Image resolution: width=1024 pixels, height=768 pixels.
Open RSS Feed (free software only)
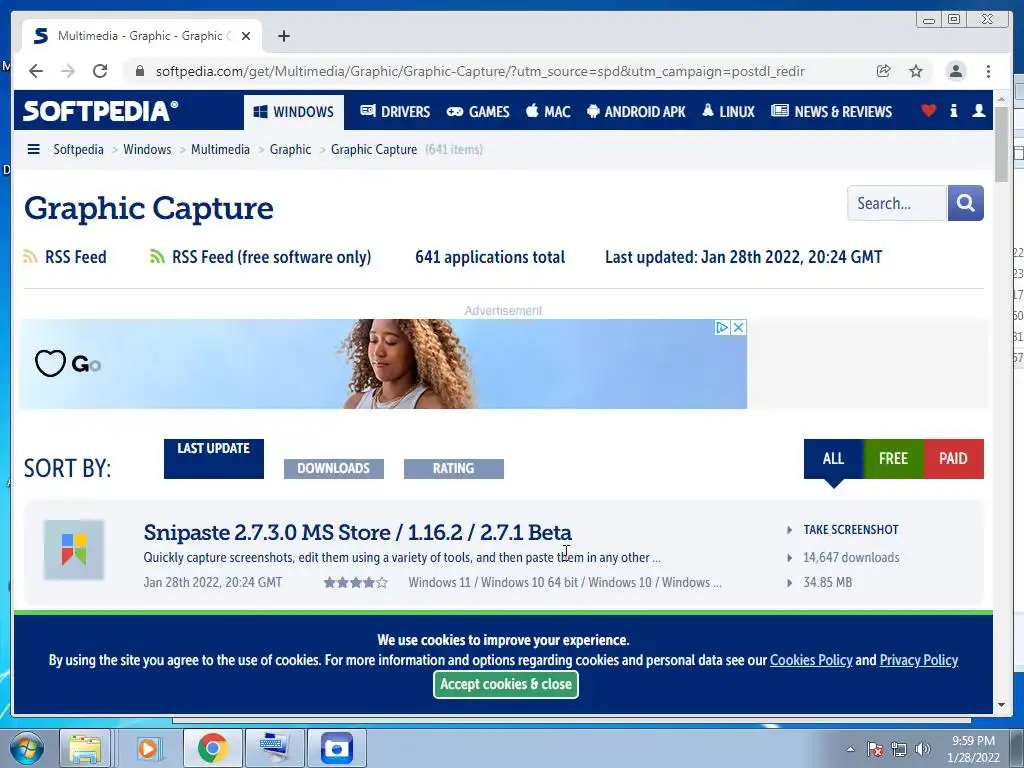pos(261,257)
